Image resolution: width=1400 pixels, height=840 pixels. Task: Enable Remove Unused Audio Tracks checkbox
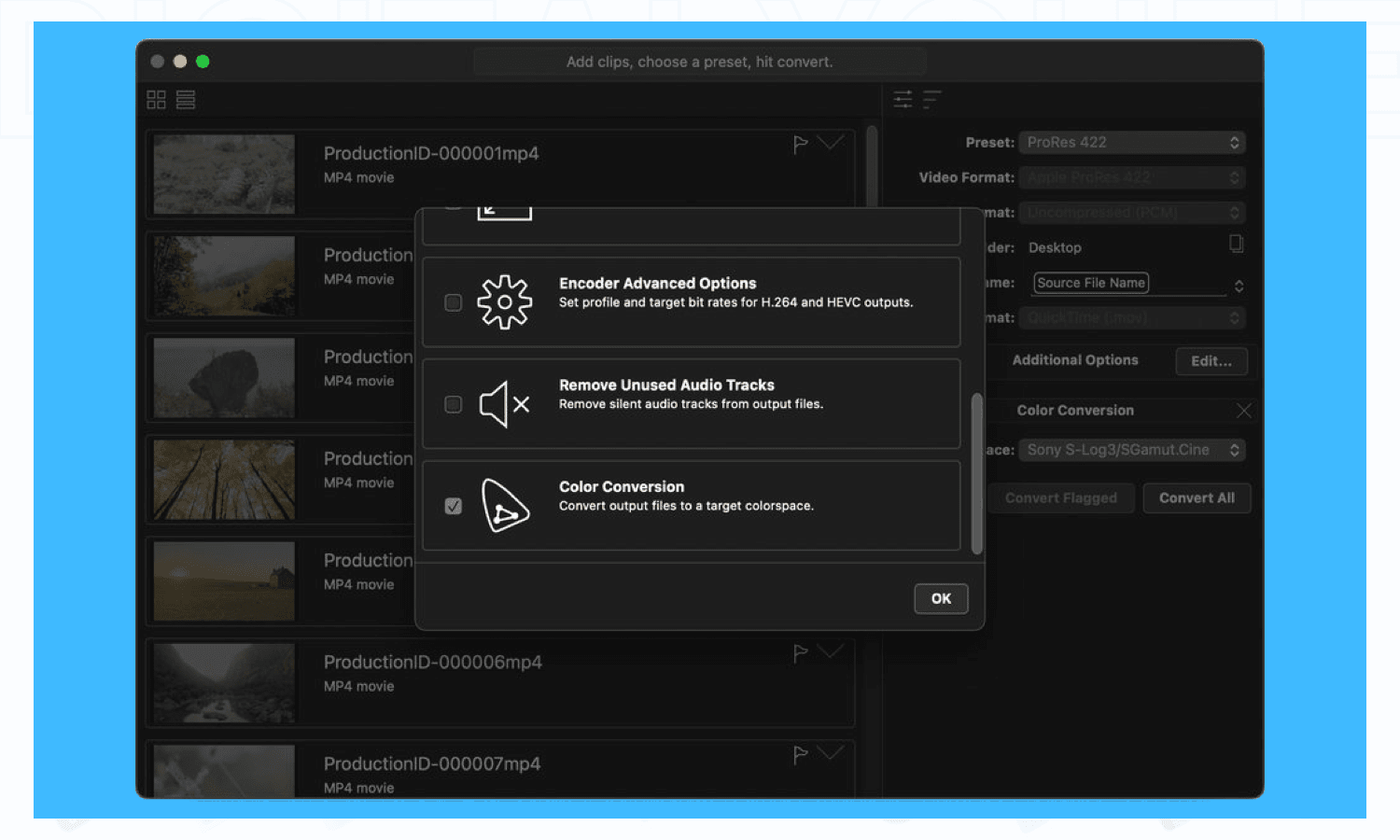[x=454, y=404]
